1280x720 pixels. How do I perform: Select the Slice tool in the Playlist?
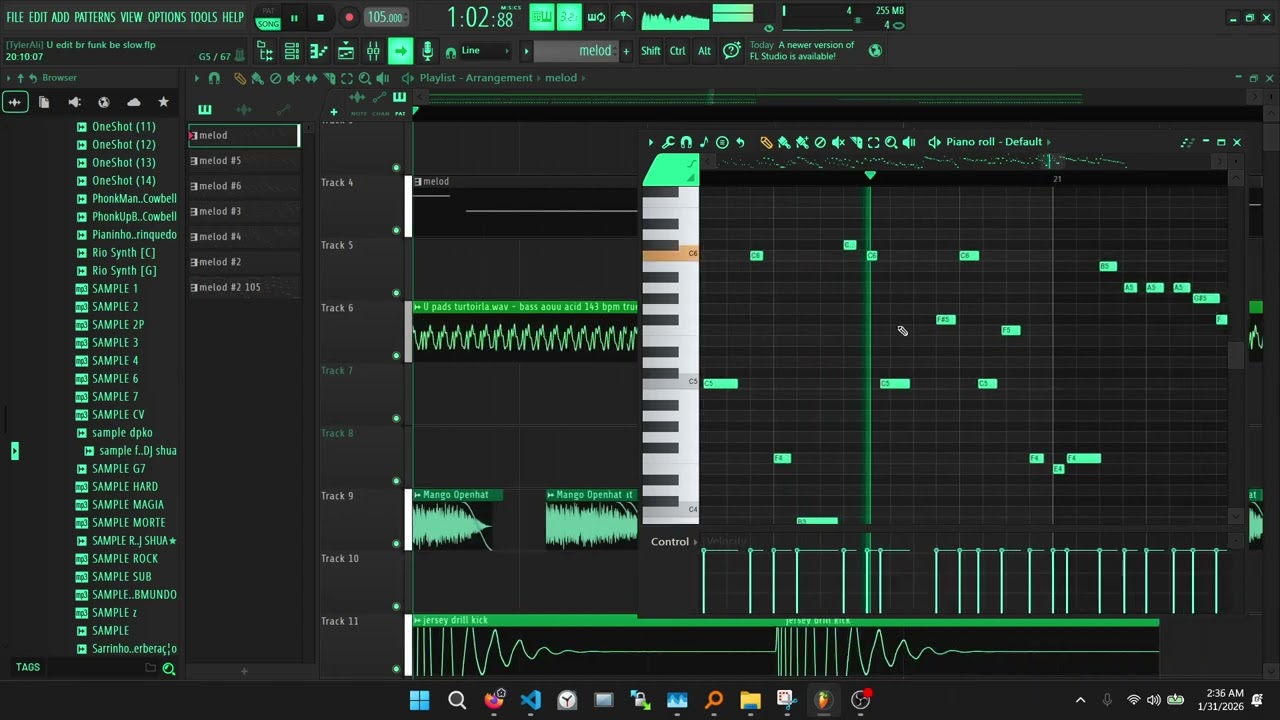[329, 78]
